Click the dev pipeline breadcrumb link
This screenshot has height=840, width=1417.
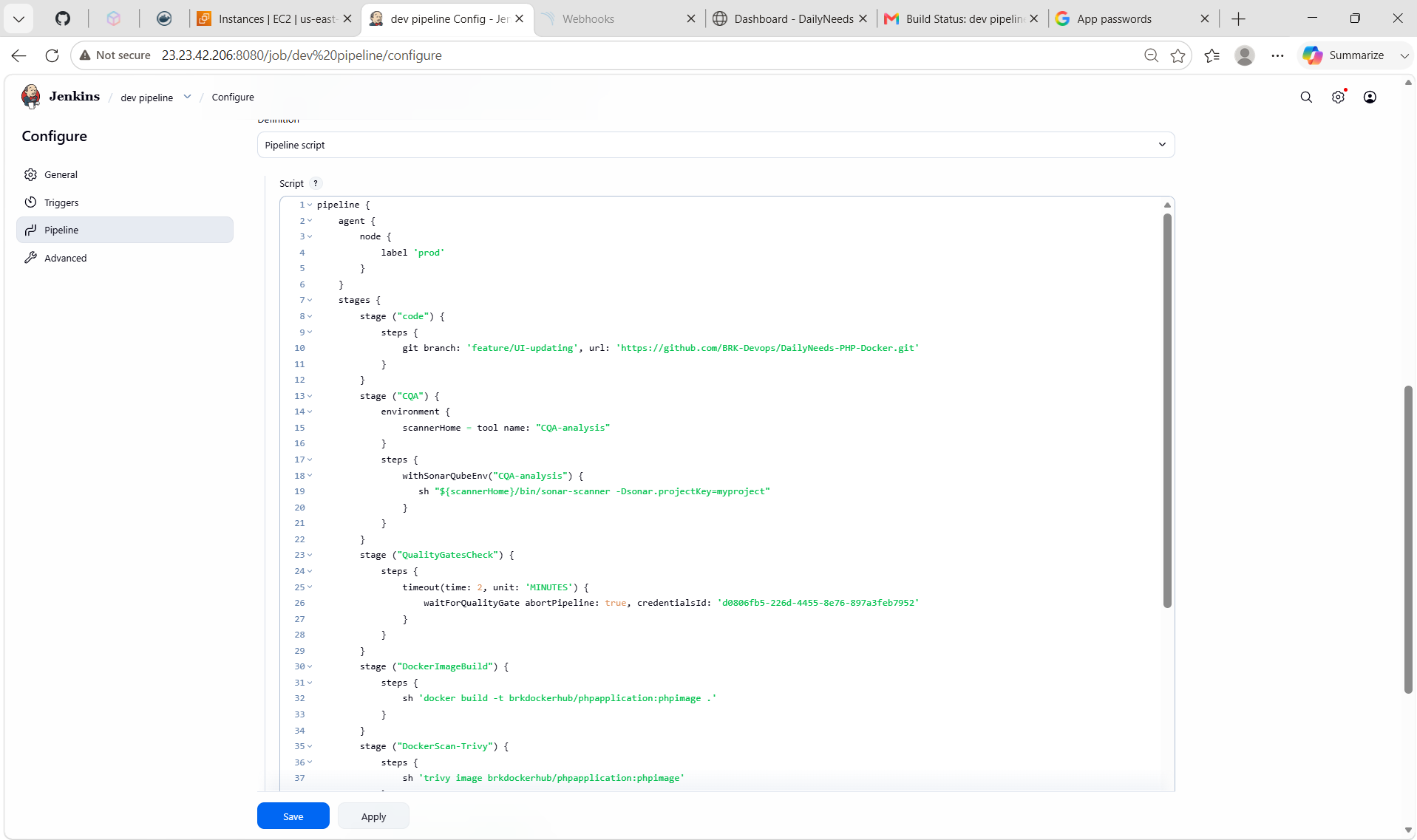coord(147,98)
